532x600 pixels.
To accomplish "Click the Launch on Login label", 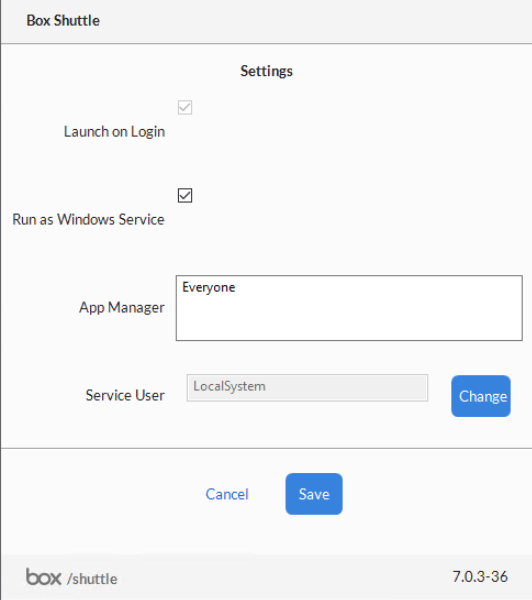I will (x=114, y=132).
